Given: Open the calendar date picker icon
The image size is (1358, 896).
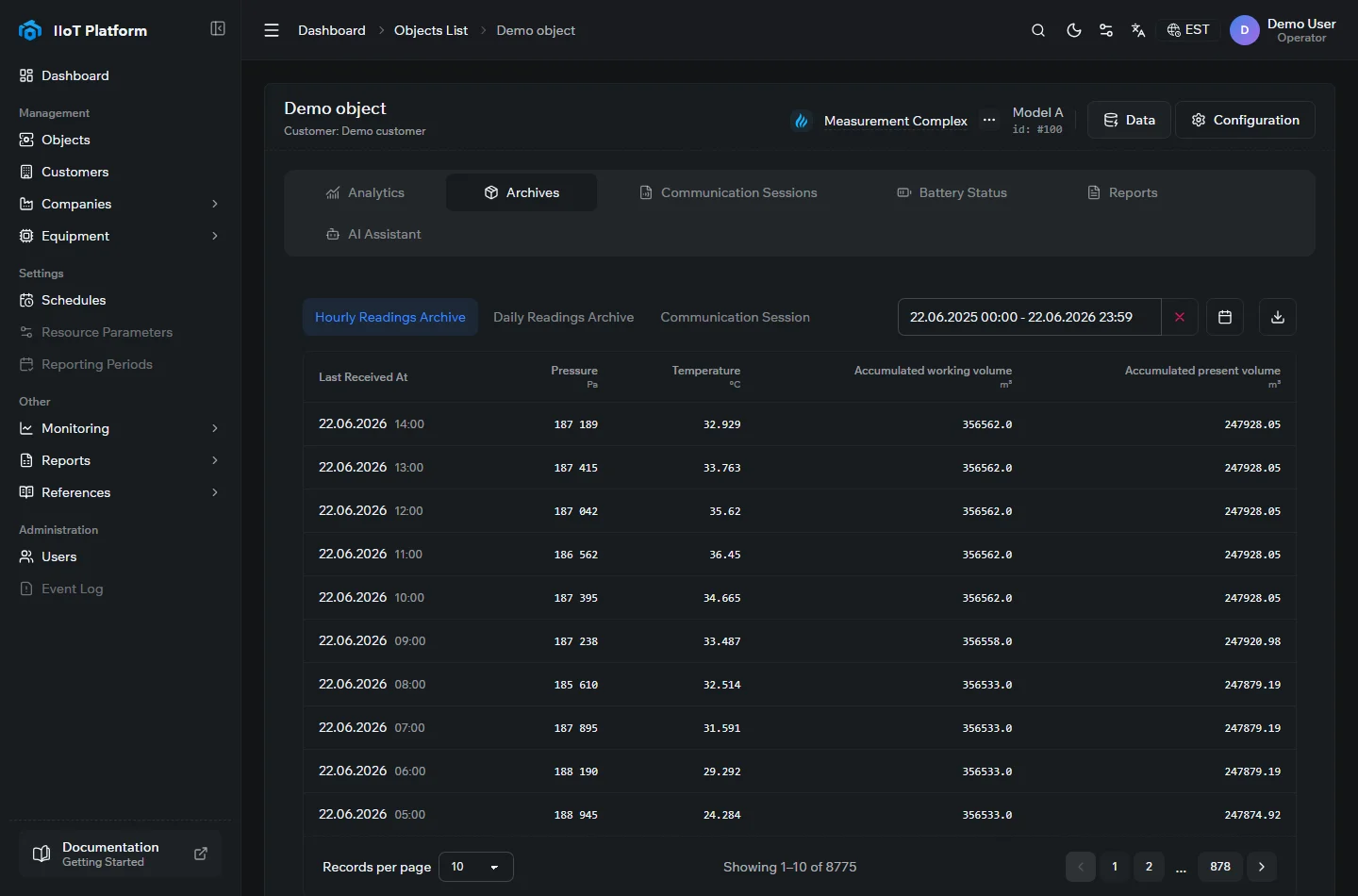Looking at the screenshot, I should [1225, 317].
